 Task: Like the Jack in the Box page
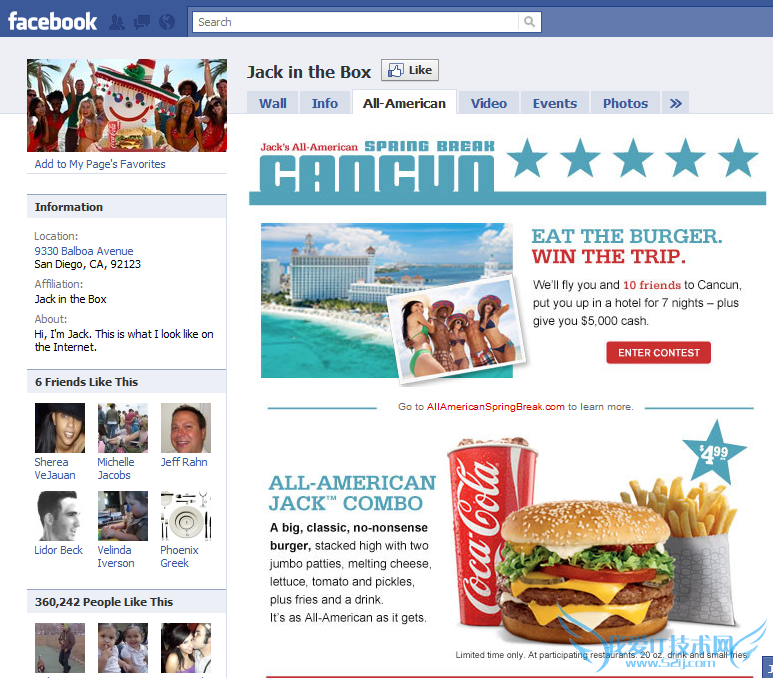410,70
